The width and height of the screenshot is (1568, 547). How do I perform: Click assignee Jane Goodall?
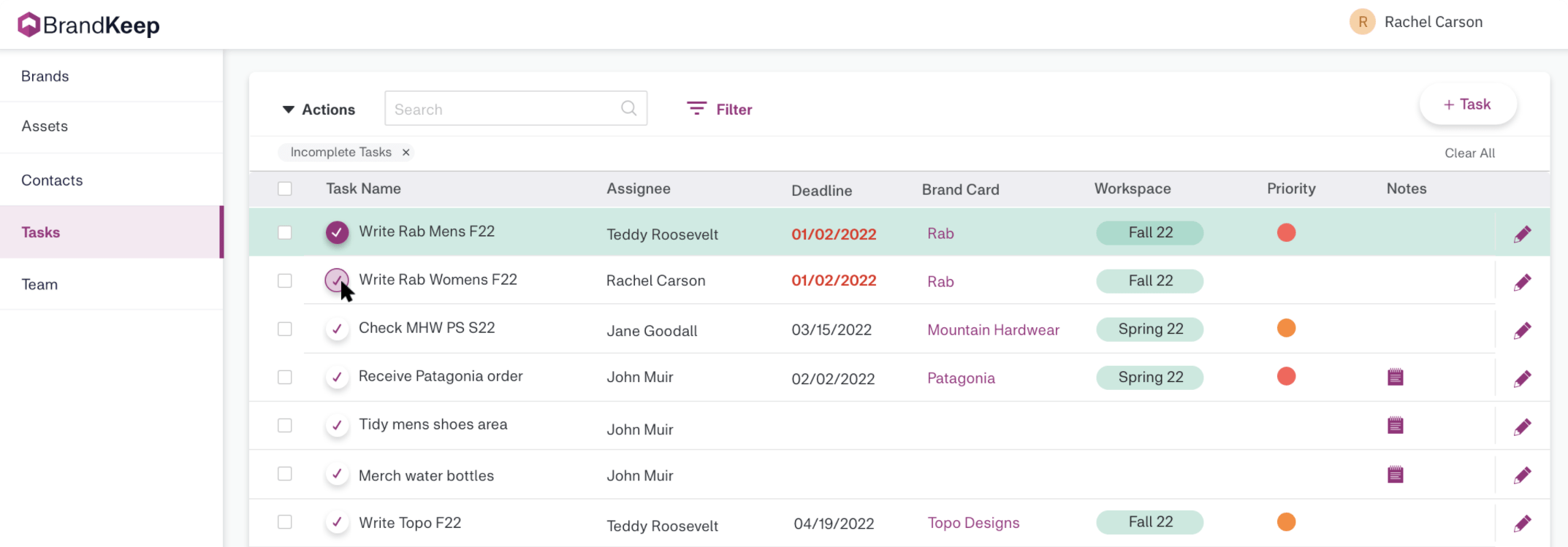pyautogui.click(x=652, y=331)
